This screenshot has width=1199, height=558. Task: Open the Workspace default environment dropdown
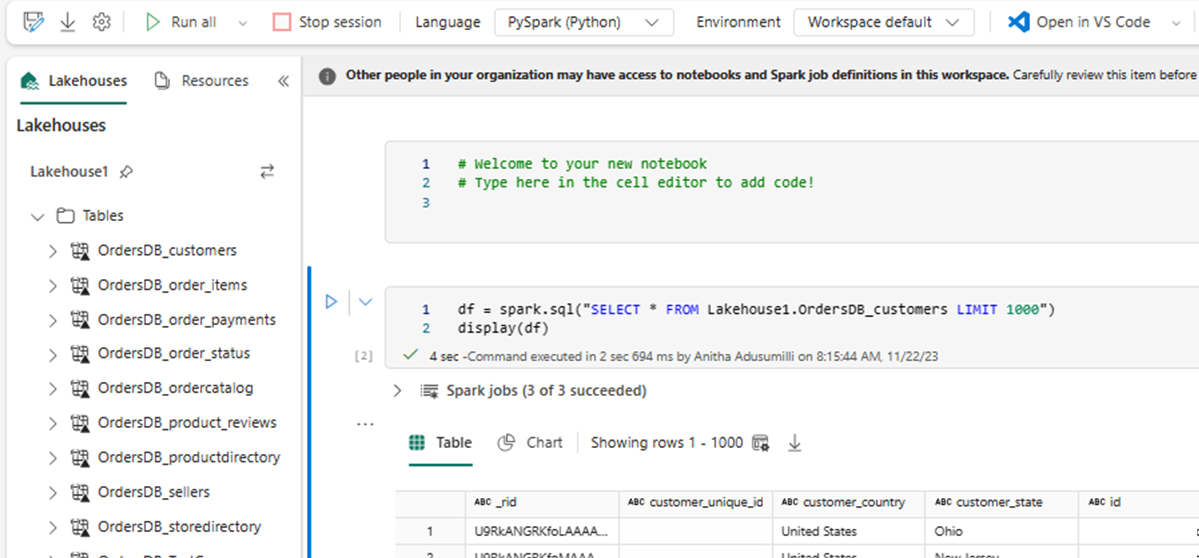884,22
